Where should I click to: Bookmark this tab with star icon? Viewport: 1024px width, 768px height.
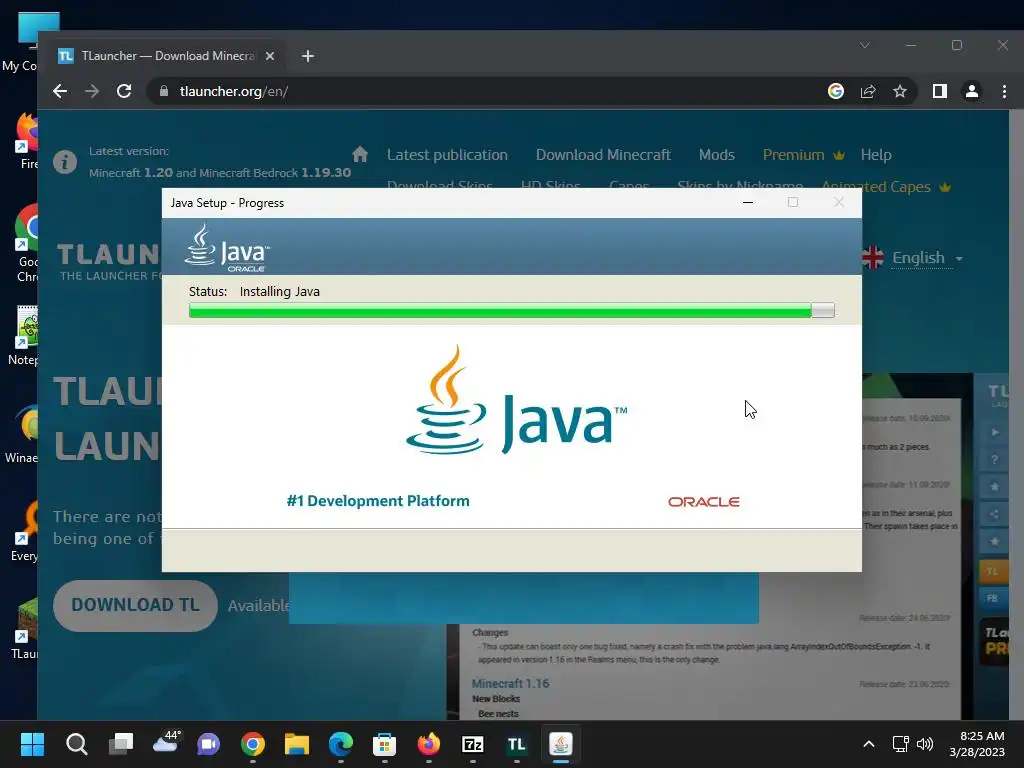(x=900, y=91)
